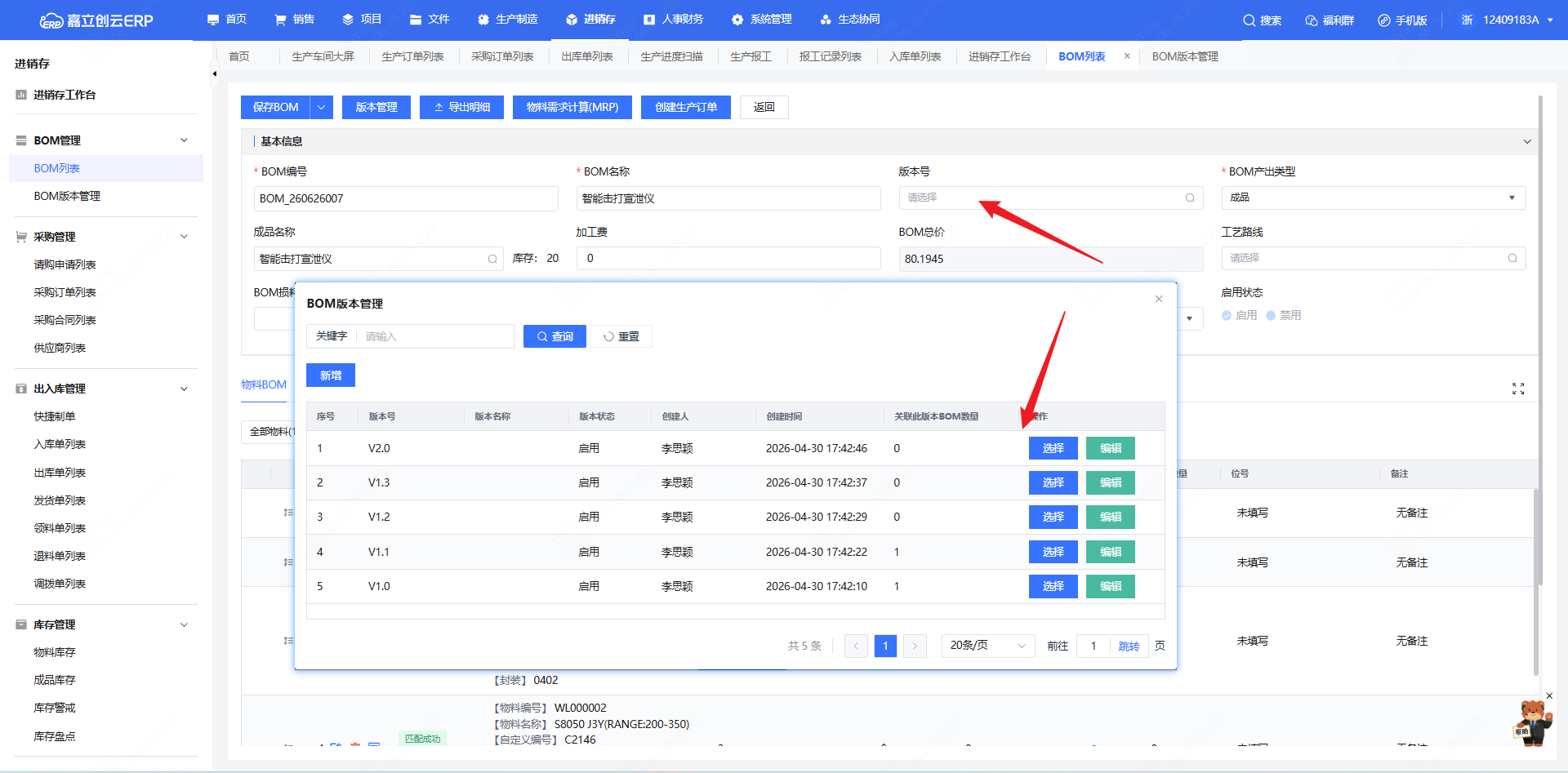Open the 系统管理 top menu
Screen dimensions: 1568x773
[x=762, y=20]
